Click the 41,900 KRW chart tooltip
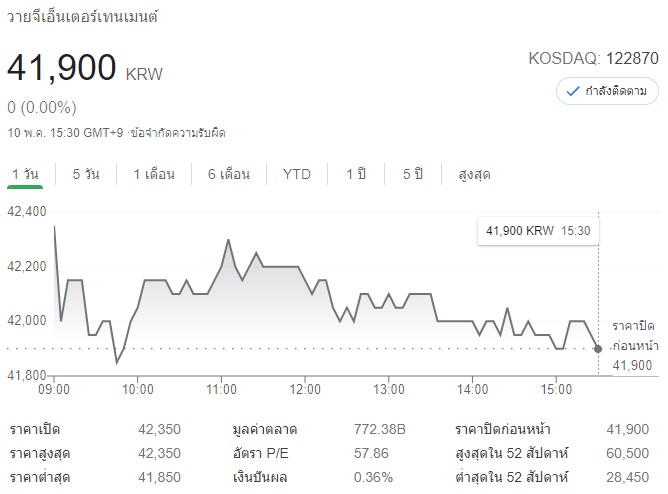This screenshot has height=494, width=668. click(538, 230)
